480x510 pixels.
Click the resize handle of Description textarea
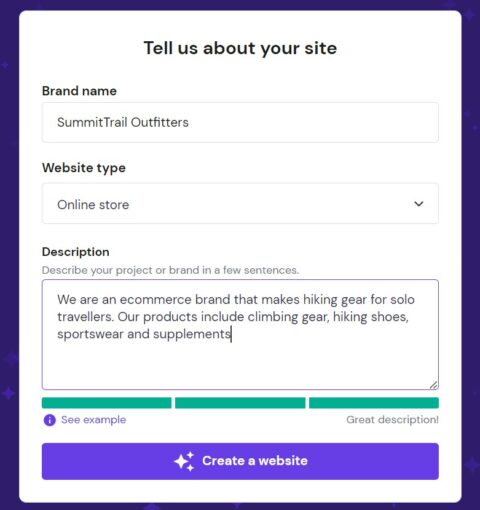433,385
